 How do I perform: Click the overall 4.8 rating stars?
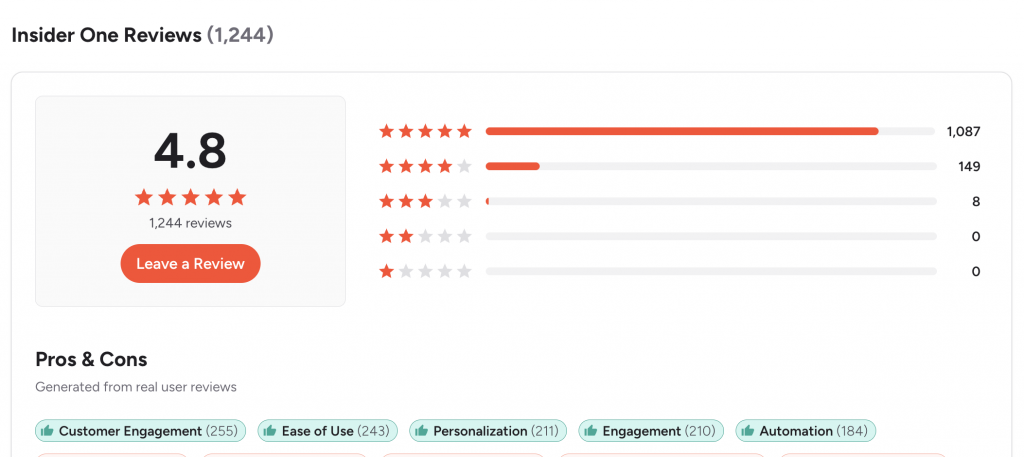190,197
